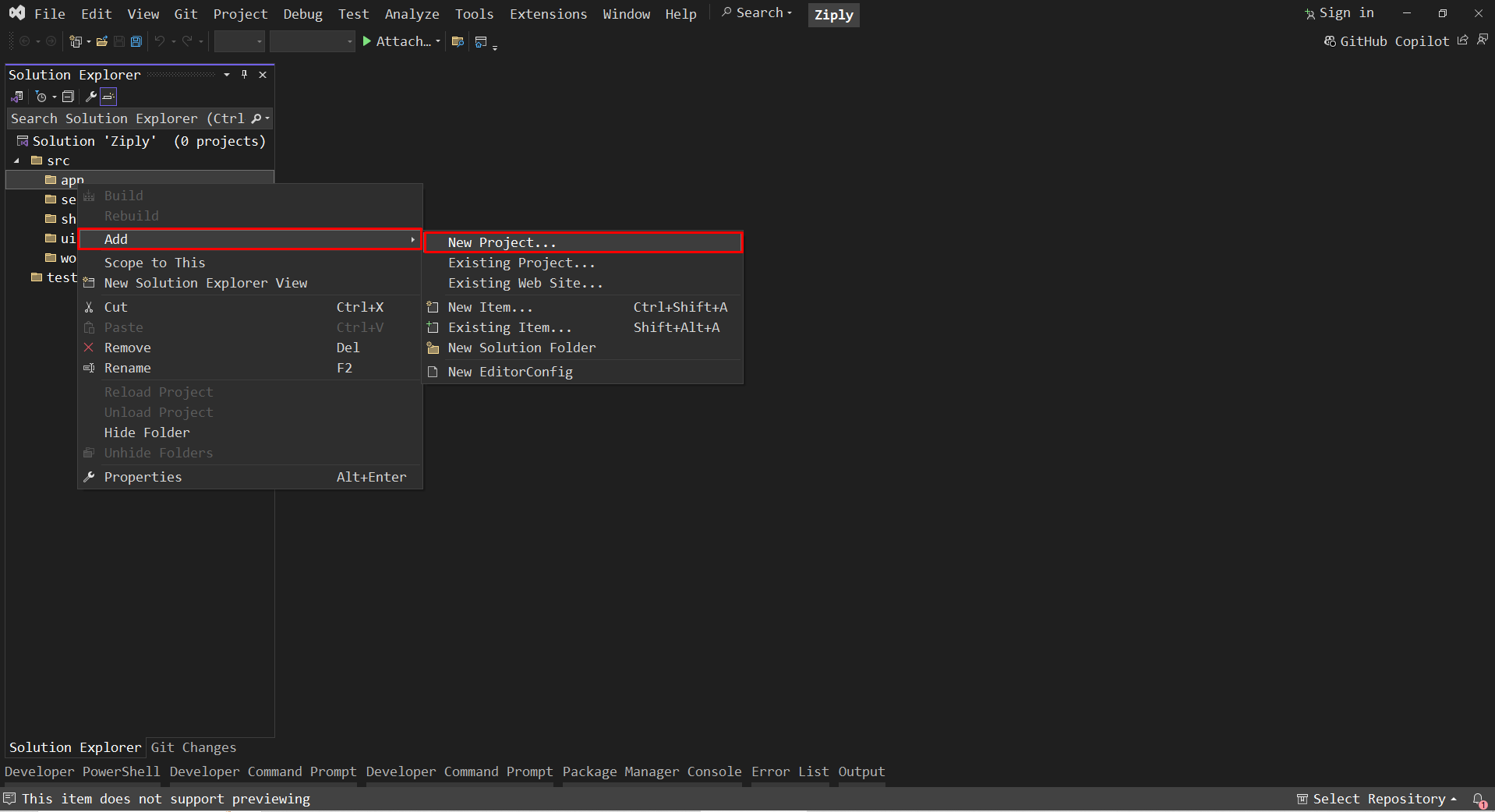This screenshot has width=1495, height=812.
Task: Click the red X Remove icon
Action: [89, 348]
